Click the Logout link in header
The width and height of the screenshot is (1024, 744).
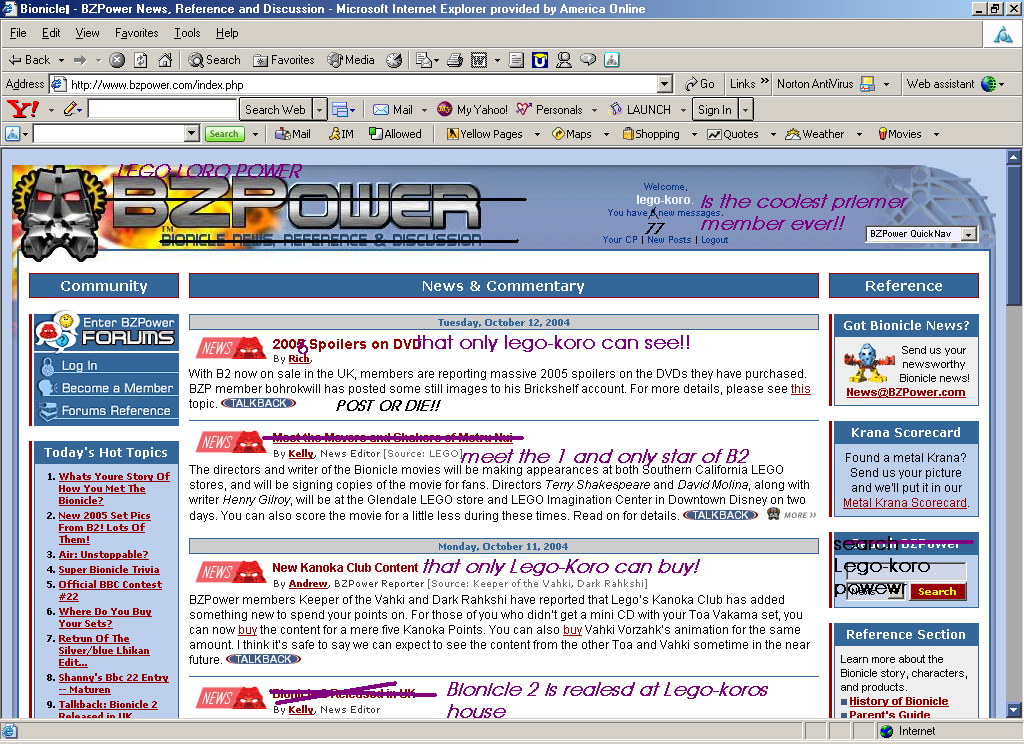pyautogui.click(x=714, y=240)
